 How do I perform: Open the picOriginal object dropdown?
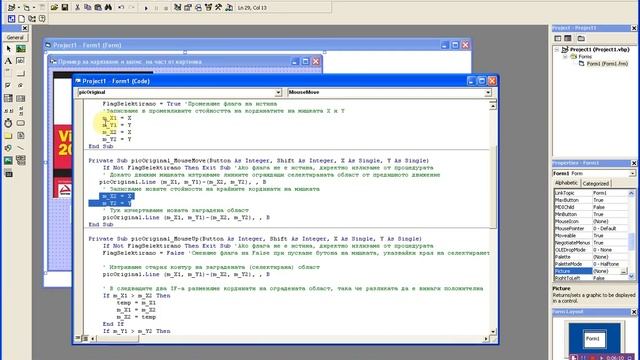pos(278,93)
